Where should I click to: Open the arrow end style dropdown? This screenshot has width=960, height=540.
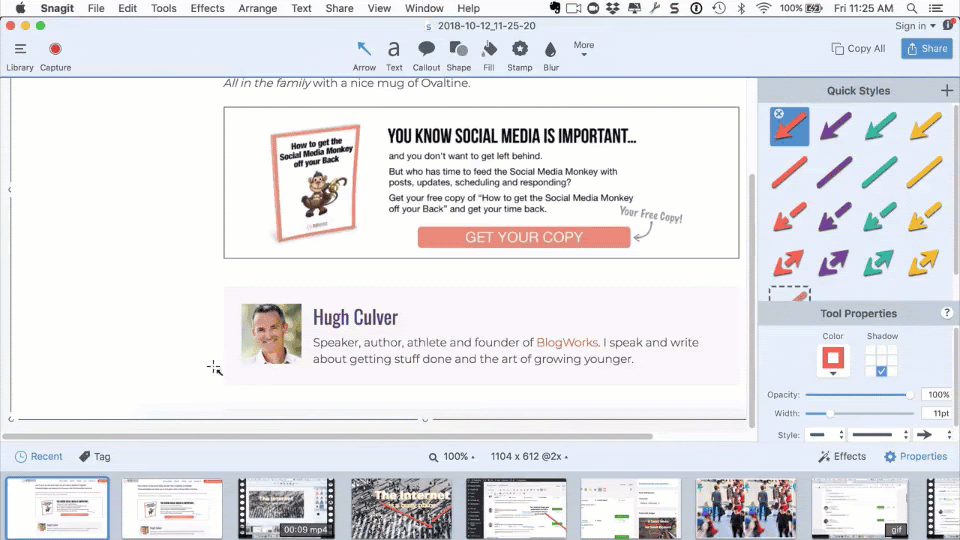coord(933,435)
